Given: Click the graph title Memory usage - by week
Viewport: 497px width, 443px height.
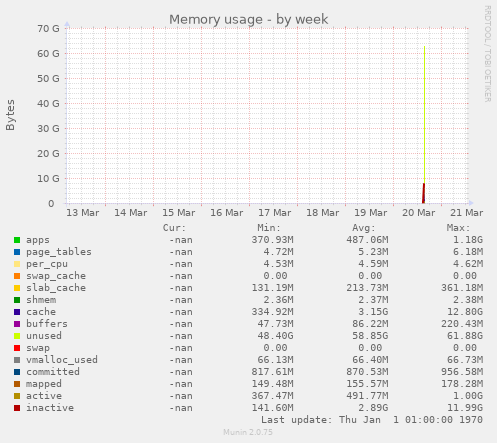Looking at the screenshot, I should [x=249, y=20].
